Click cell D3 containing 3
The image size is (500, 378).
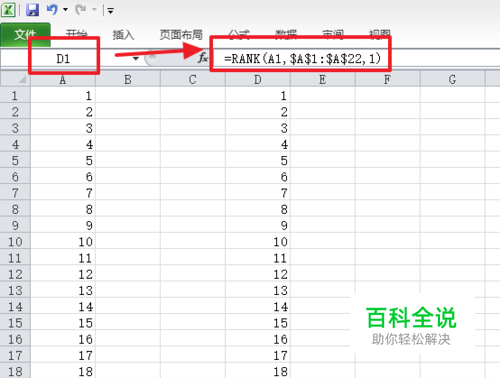(258, 128)
